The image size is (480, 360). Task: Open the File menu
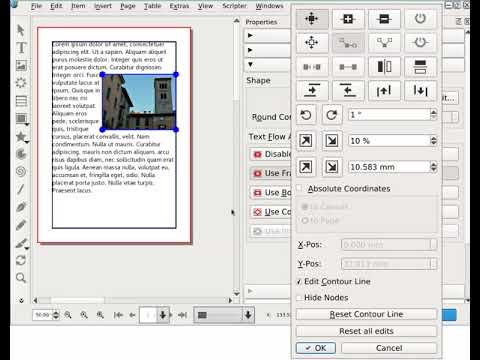coord(36,6)
